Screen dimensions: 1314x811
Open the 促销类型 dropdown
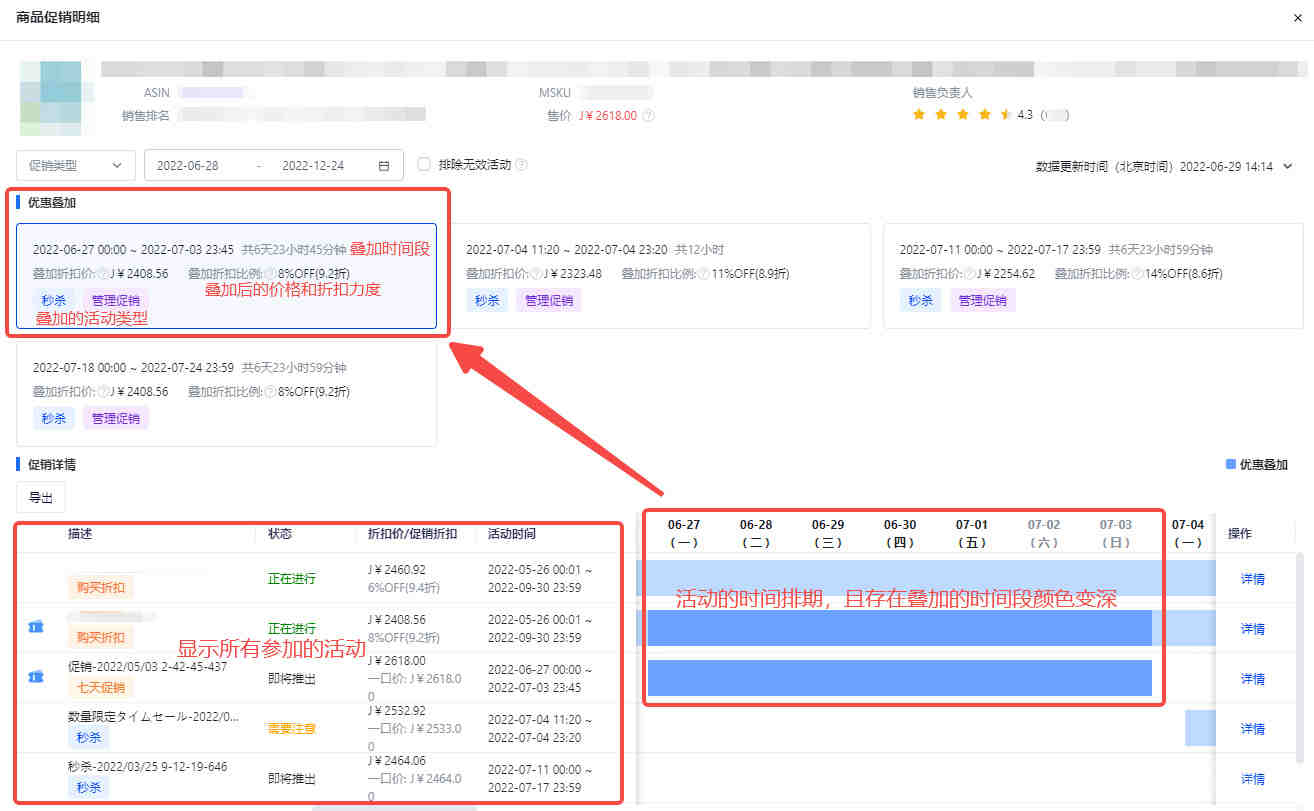[x=76, y=166]
